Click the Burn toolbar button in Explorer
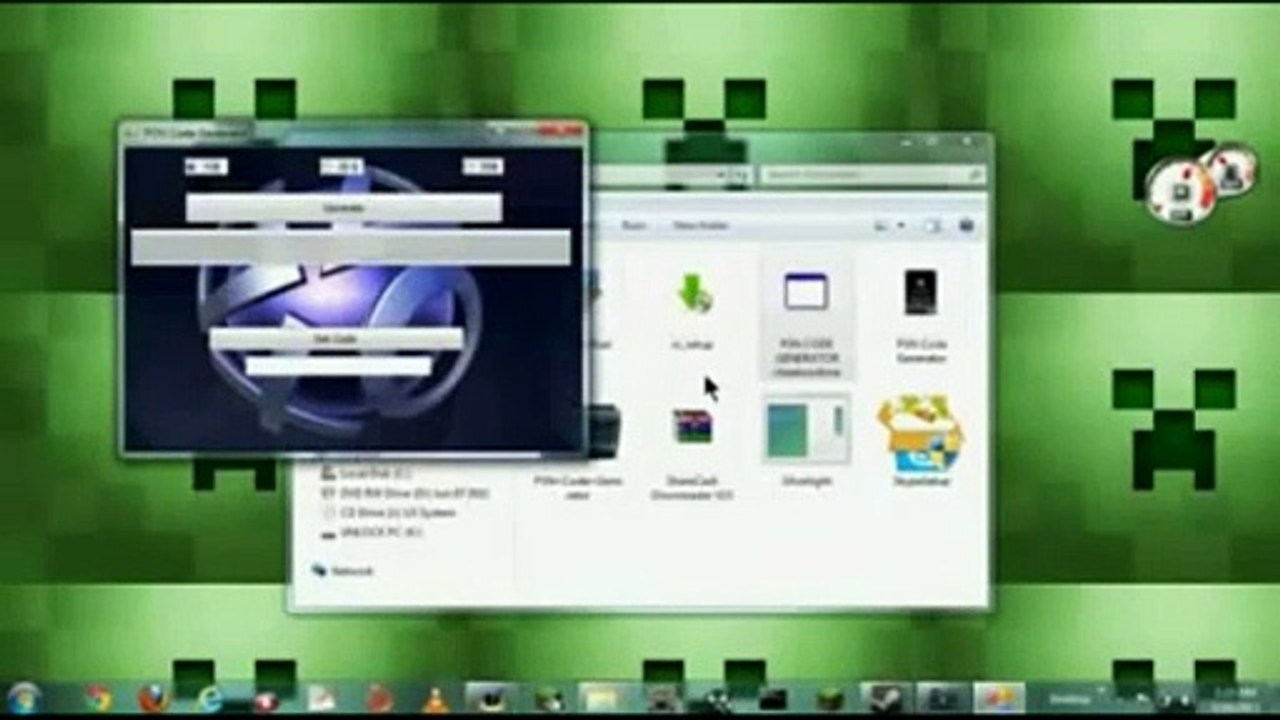Viewport: 1280px width, 720px height. 633,226
